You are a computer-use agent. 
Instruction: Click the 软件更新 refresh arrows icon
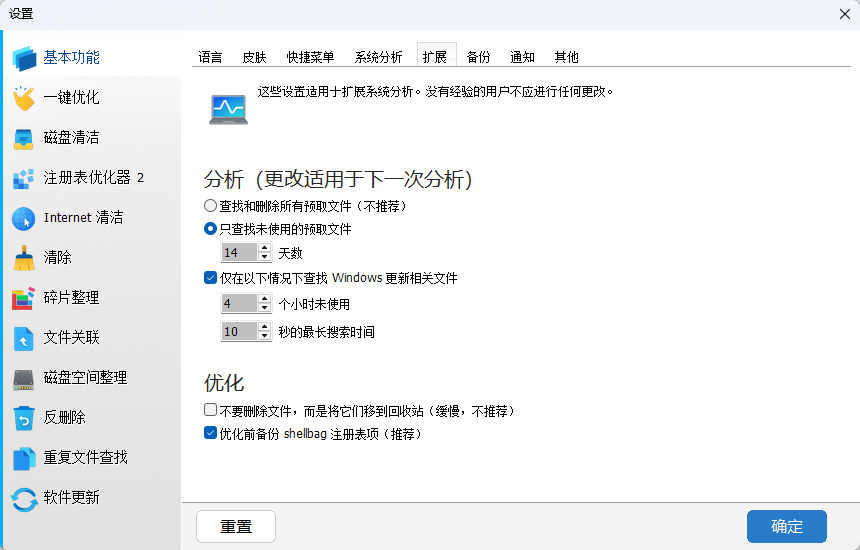[24, 499]
